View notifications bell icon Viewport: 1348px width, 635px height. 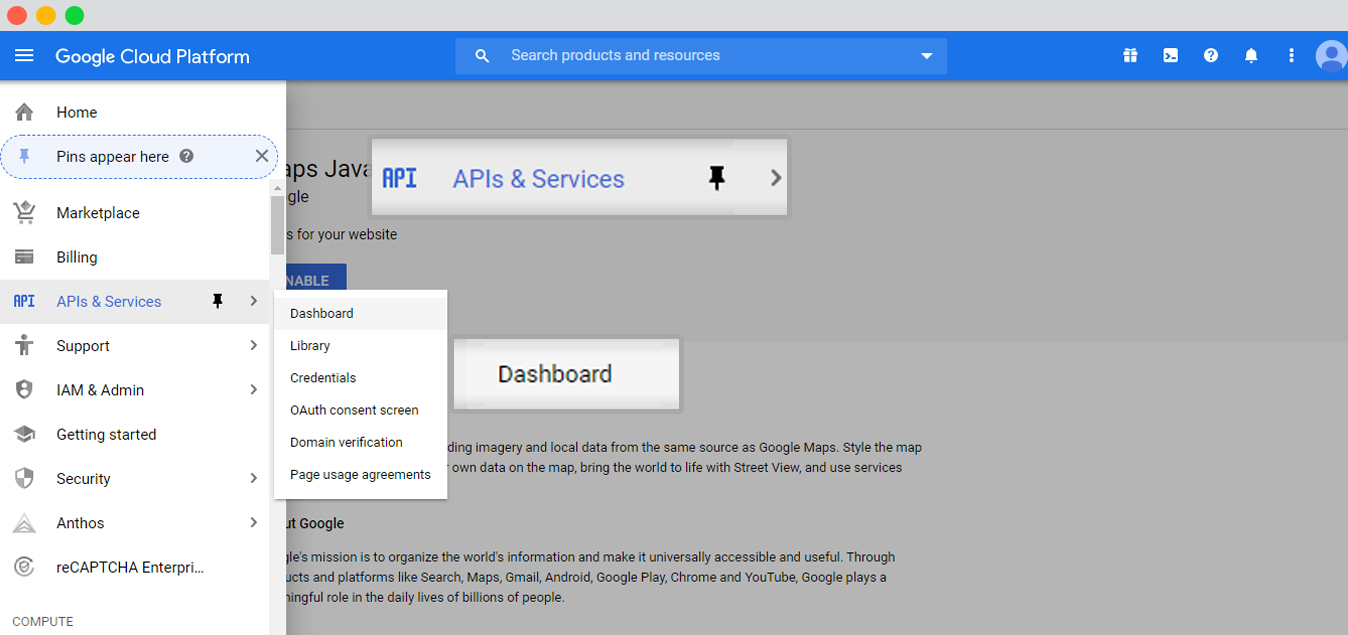pyautogui.click(x=1251, y=56)
